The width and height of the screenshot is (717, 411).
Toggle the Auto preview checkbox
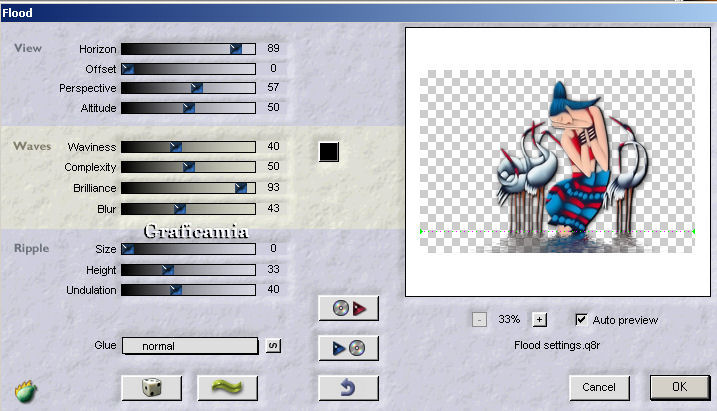tap(581, 319)
